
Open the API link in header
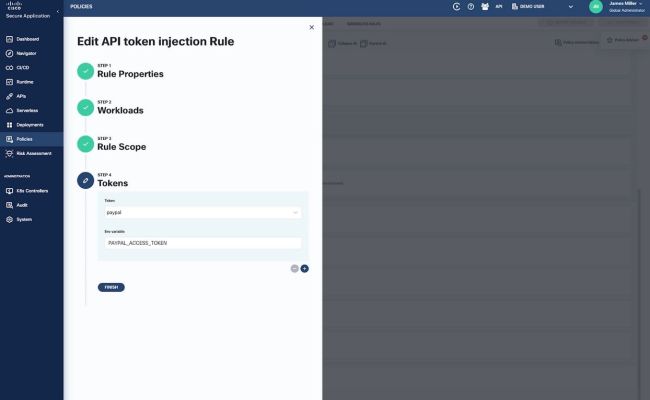(499, 7)
